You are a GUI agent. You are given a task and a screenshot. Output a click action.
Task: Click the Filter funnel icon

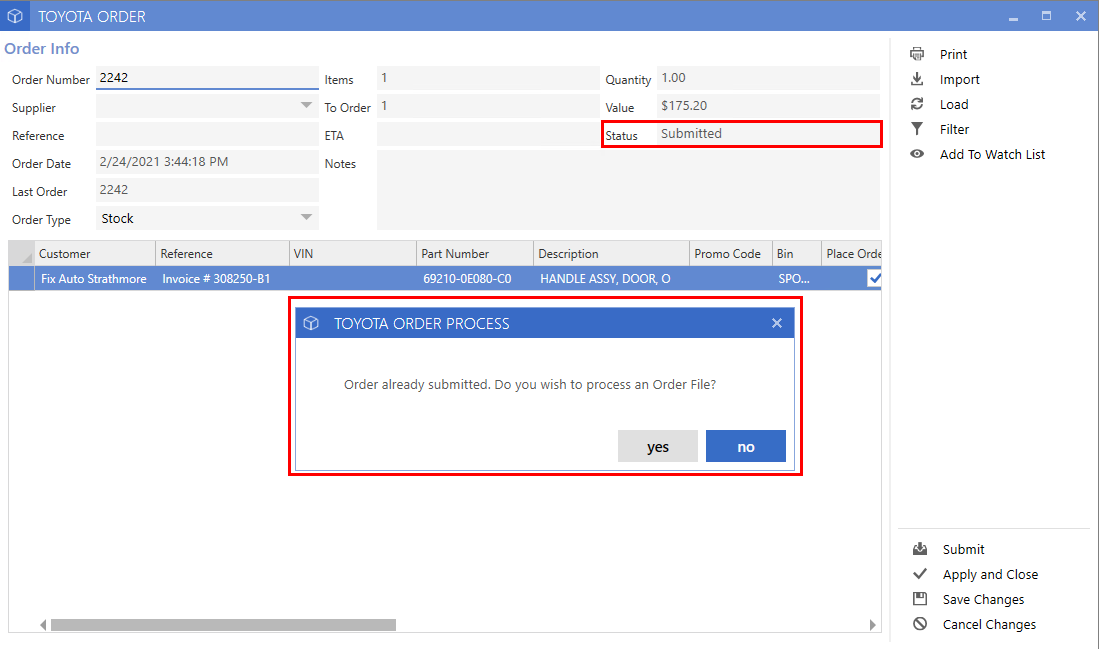point(917,129)
